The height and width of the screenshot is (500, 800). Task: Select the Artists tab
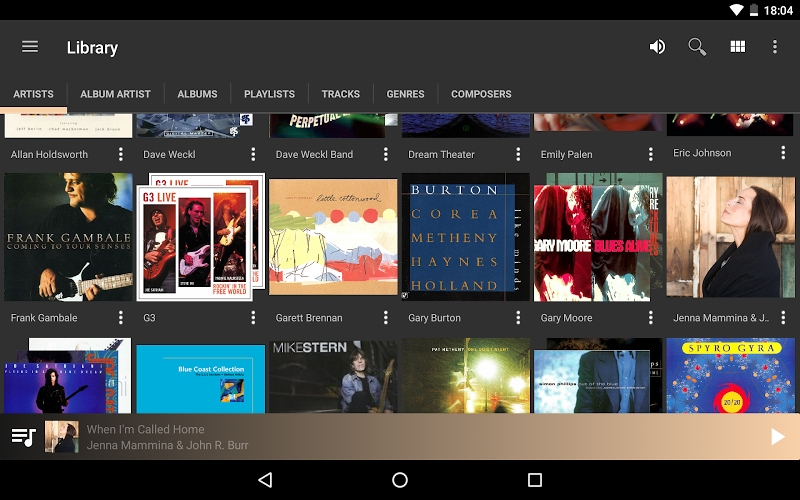click(x=33, y=94)
